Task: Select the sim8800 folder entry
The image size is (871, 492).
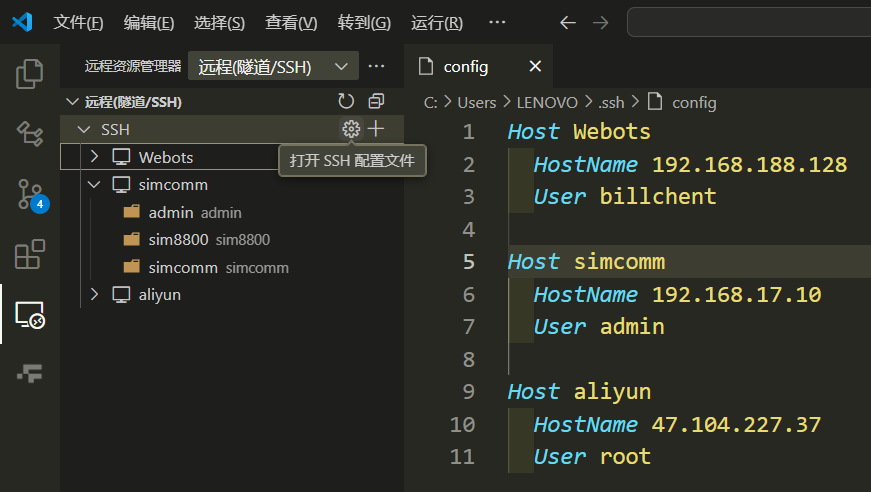Action: point(232,239)
